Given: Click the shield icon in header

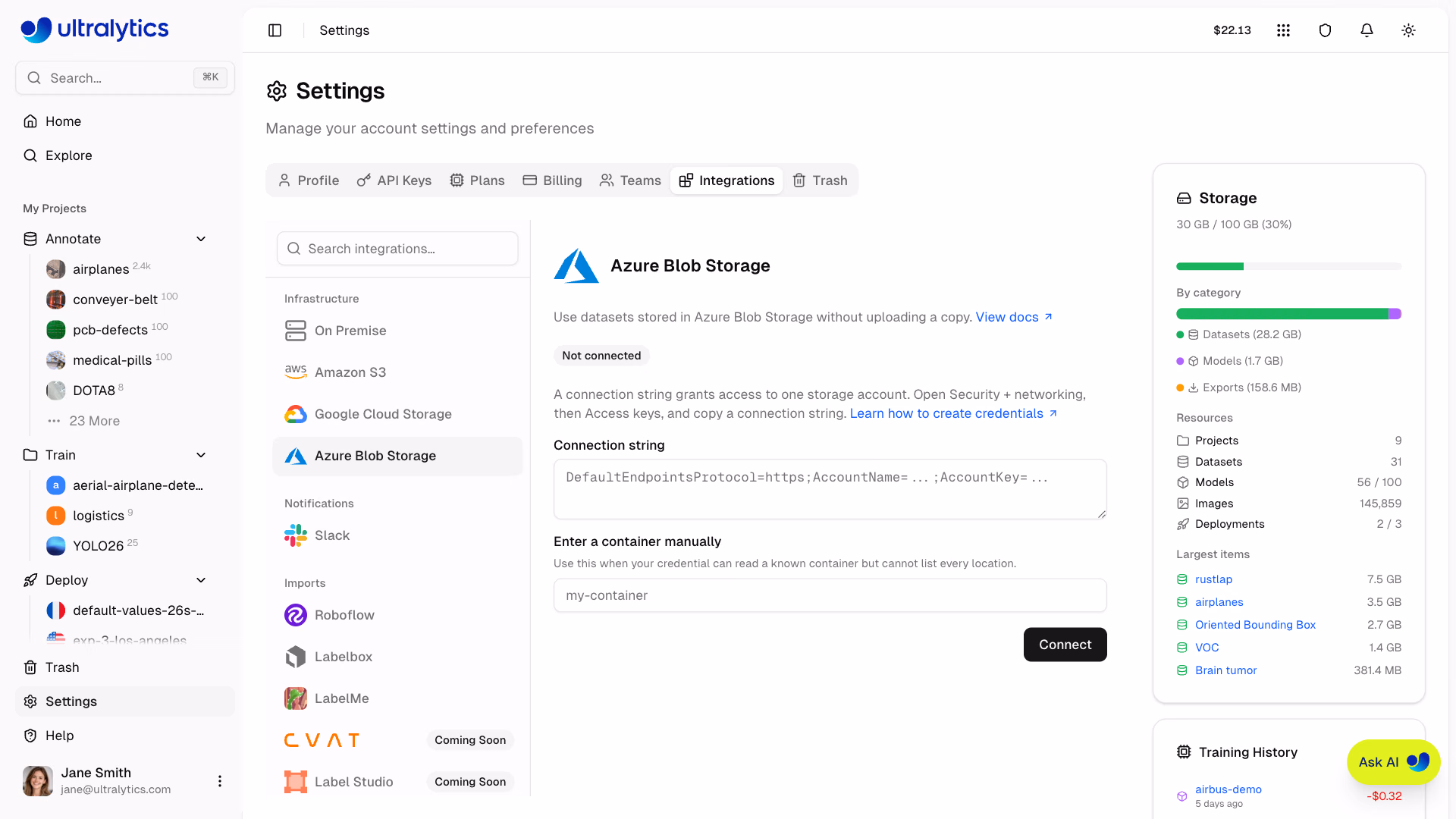Looking at the screenshot, I should [1325, 30].
